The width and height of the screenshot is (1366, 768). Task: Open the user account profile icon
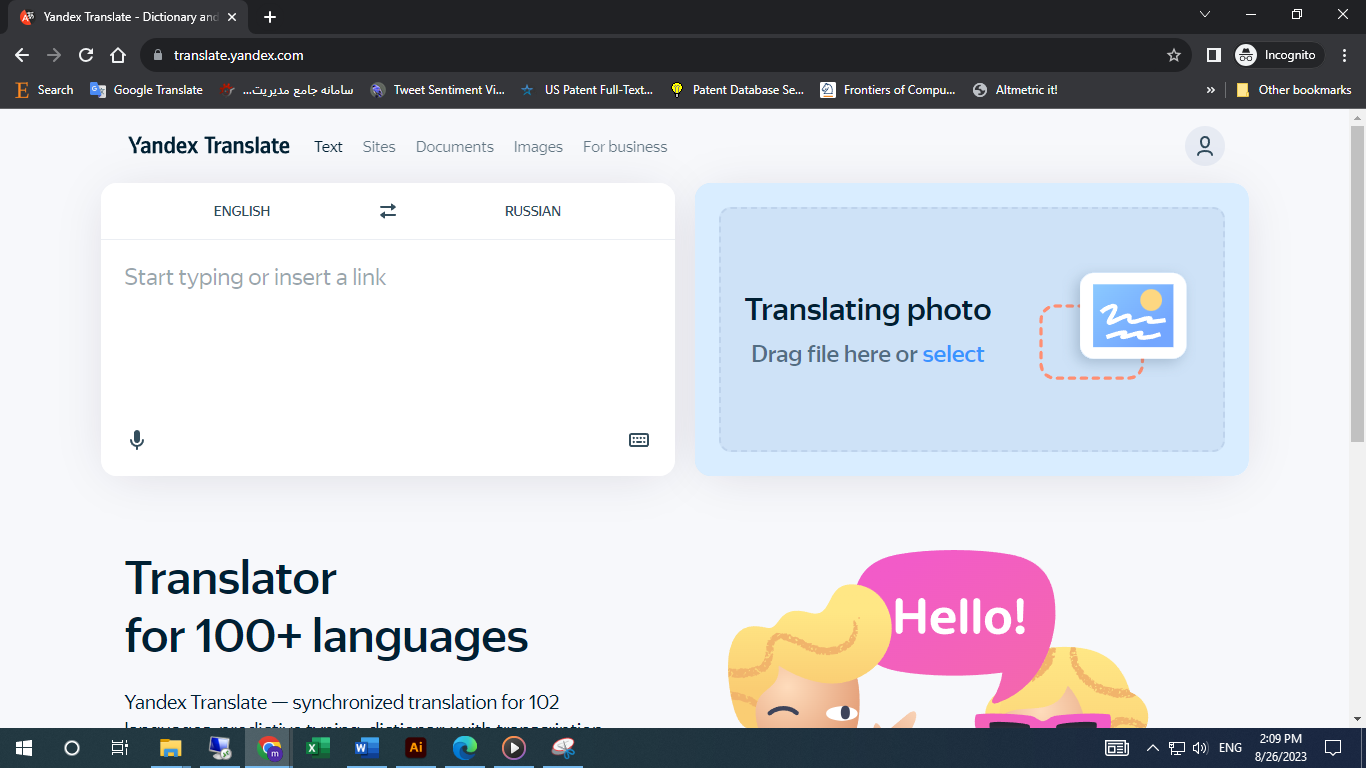coord(1205,146)
